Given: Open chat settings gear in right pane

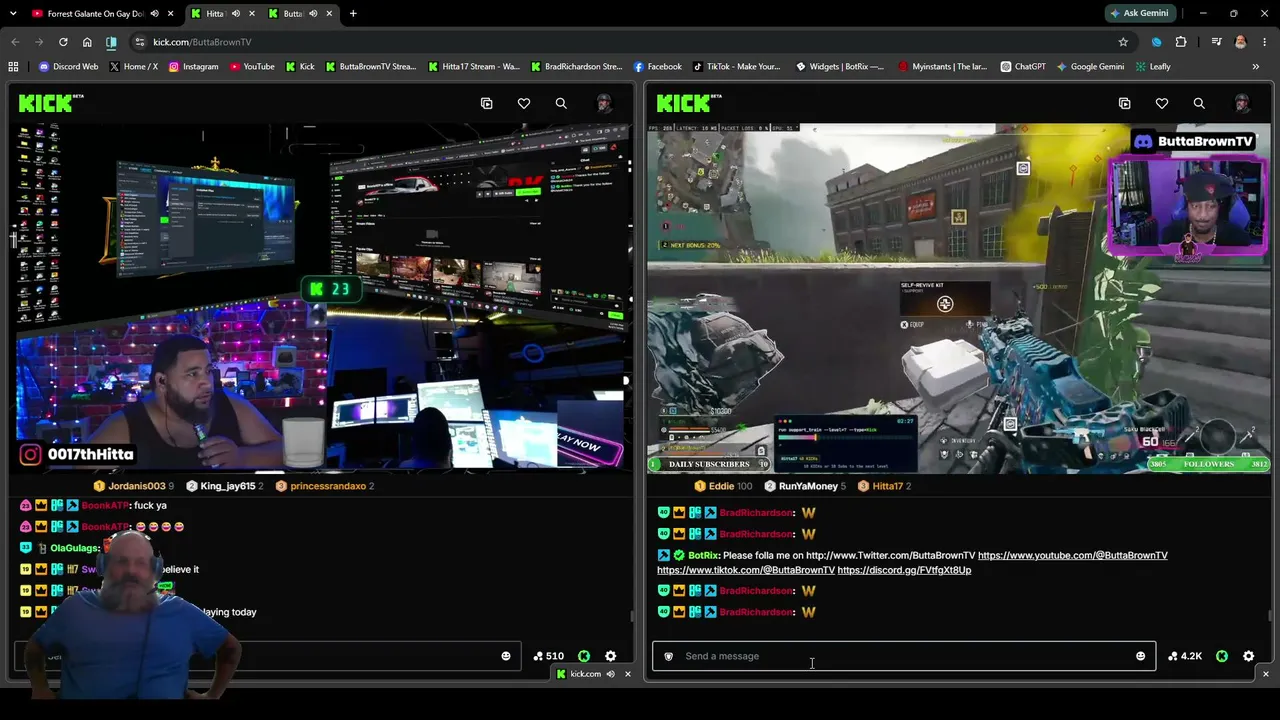Looking at the screenshot, I should pyautogui.click(x=1249, y=656).
